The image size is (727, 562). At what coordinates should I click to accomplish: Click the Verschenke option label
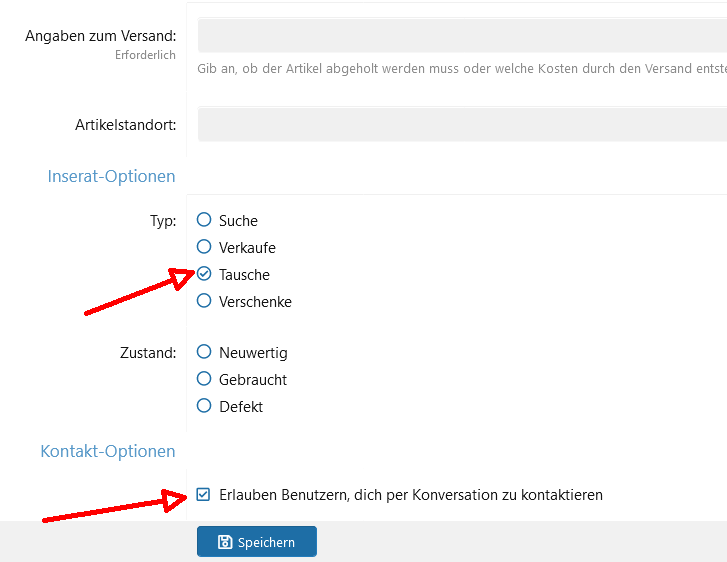tap(255, 302)
